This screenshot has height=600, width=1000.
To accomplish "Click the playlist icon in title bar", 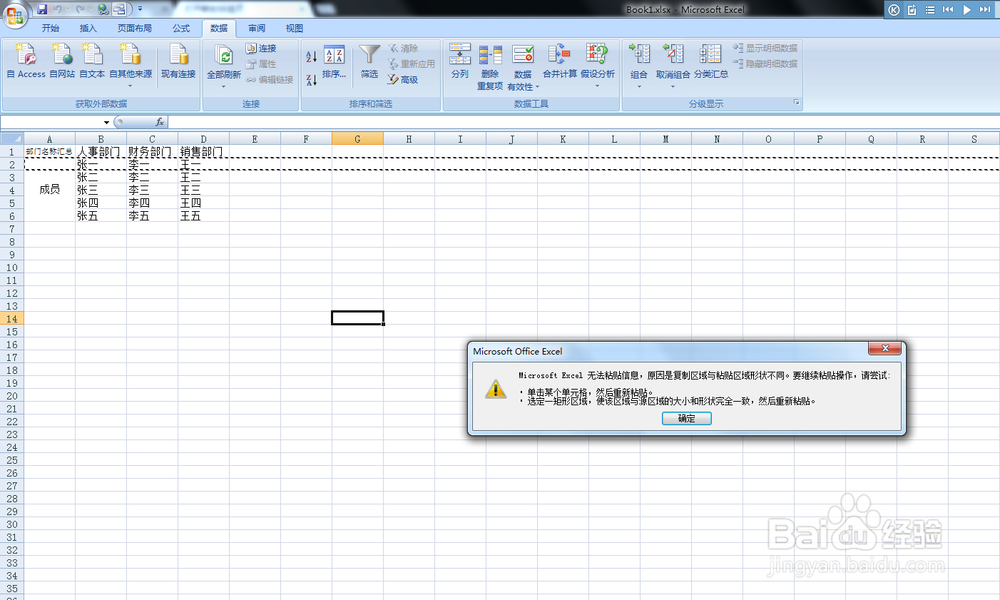I will click(930, 10).
